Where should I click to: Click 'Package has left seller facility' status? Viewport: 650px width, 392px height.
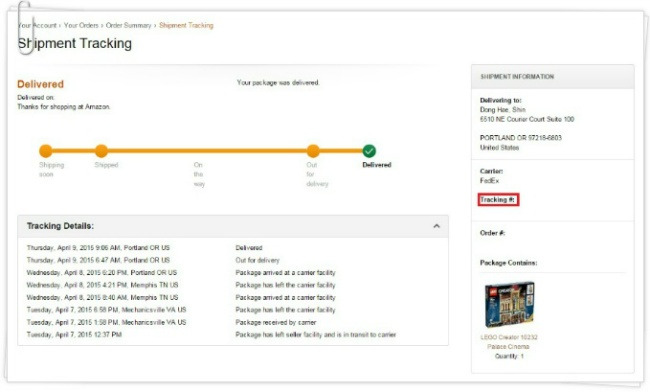click(315, 335)
